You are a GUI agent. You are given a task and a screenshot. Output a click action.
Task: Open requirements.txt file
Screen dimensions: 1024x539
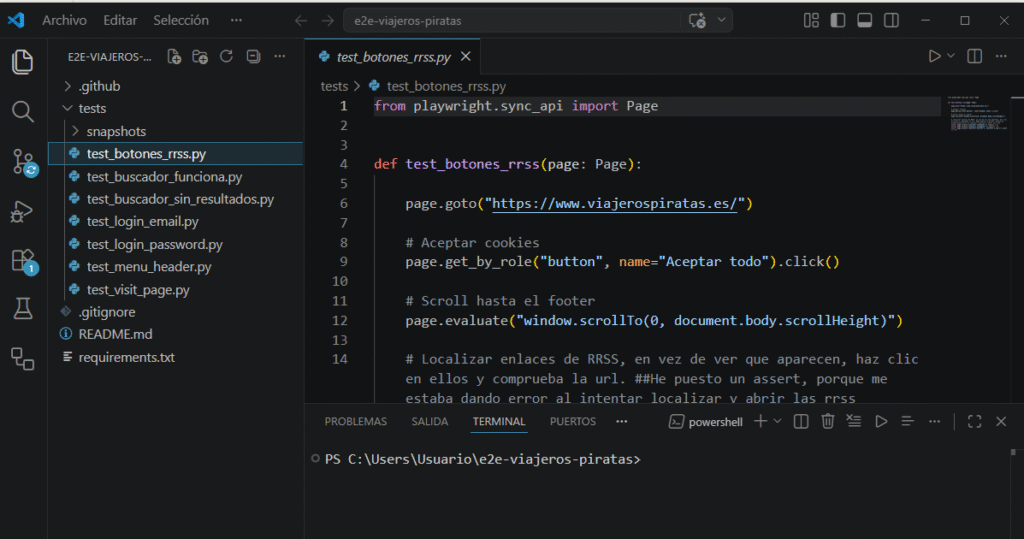(175, 357)
